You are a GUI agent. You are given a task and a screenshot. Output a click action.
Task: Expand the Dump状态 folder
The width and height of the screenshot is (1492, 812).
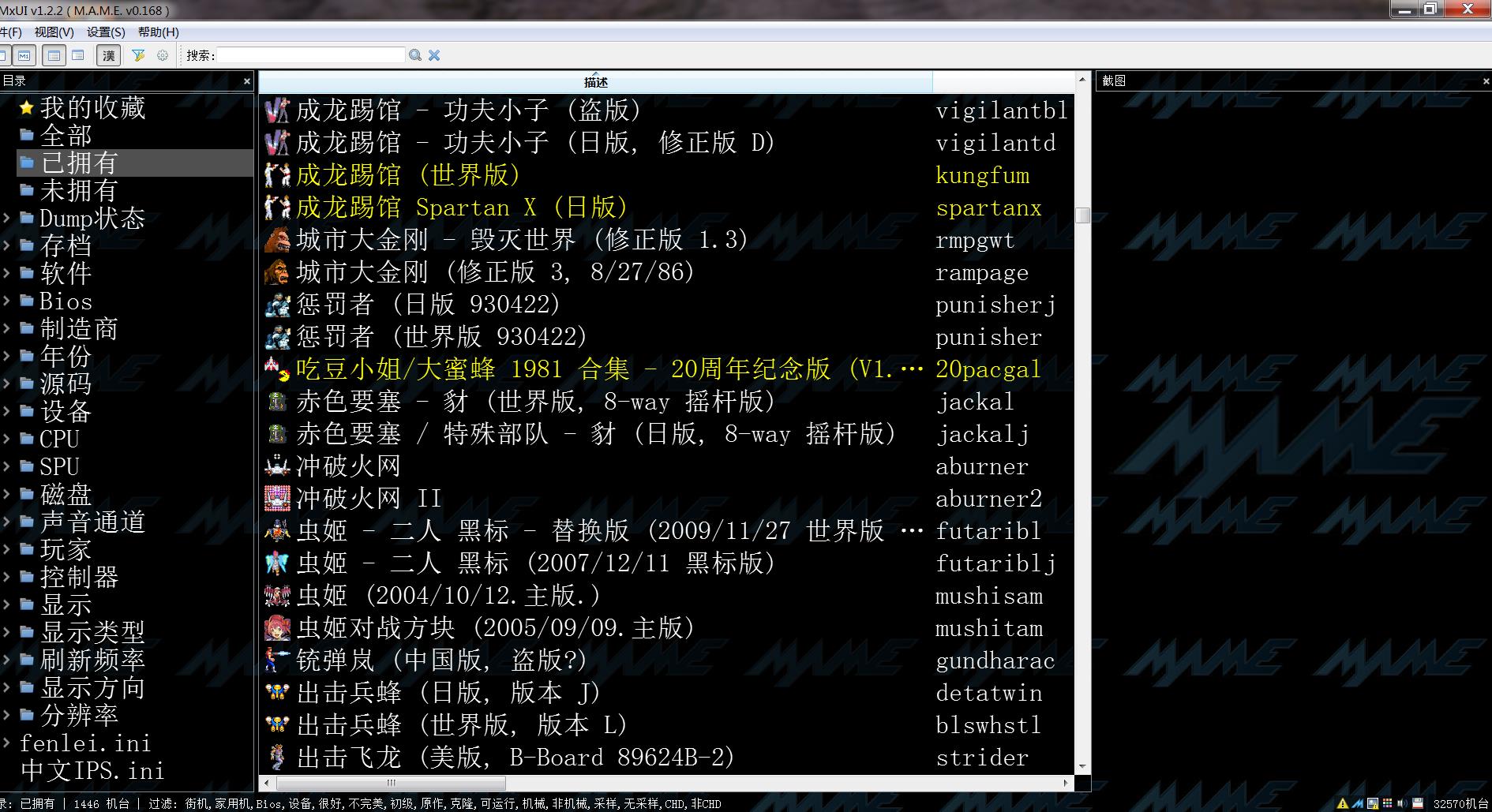pos(6,218)
